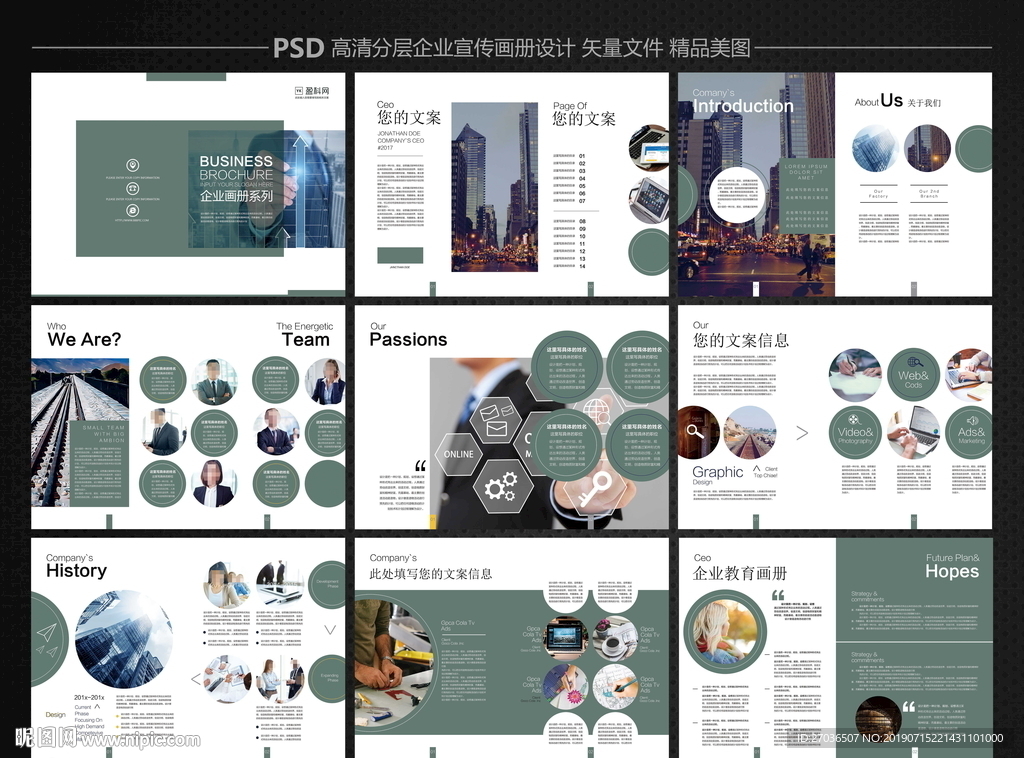Click The Energetic Team heading
Screen dimensions: 1024x758
point(304,334)
